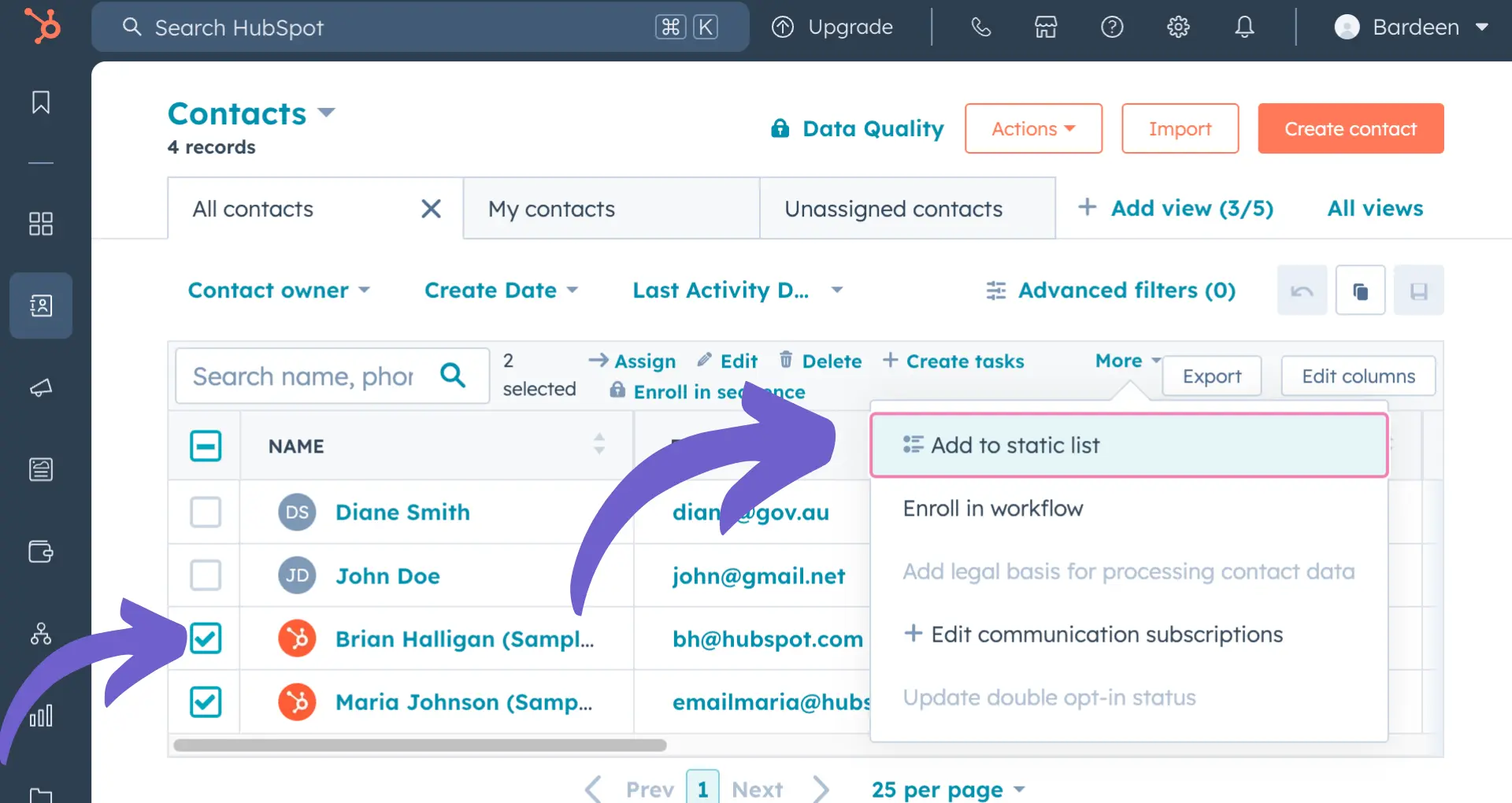Open the Automation icon in the sidebar
The height and width of the screenshot is (803, 1512).
pyautogui.click(x=41, y=633)
